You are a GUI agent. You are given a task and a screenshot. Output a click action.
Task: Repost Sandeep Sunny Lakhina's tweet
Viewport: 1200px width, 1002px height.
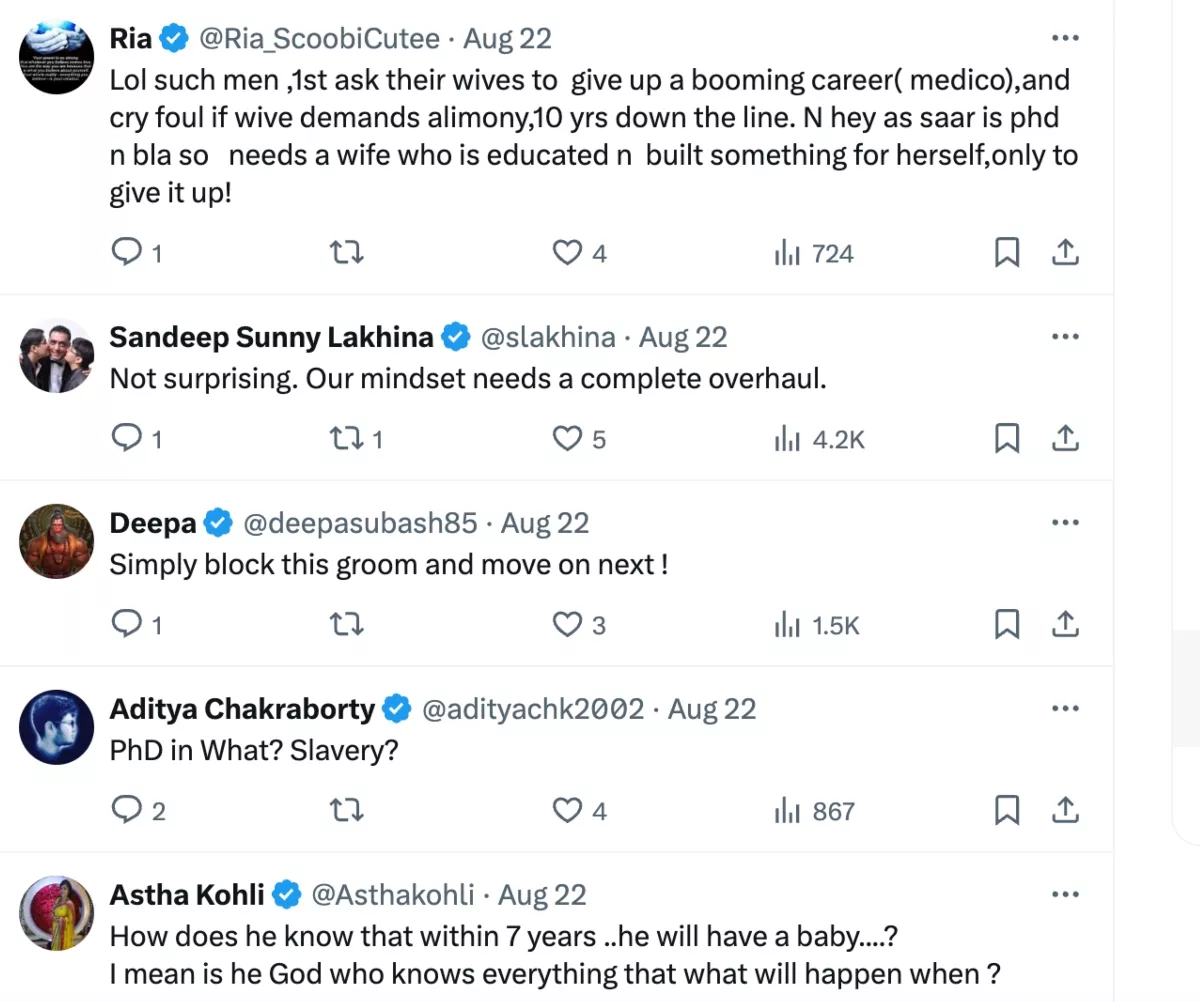pyautogui.click(x=346, y=439)
